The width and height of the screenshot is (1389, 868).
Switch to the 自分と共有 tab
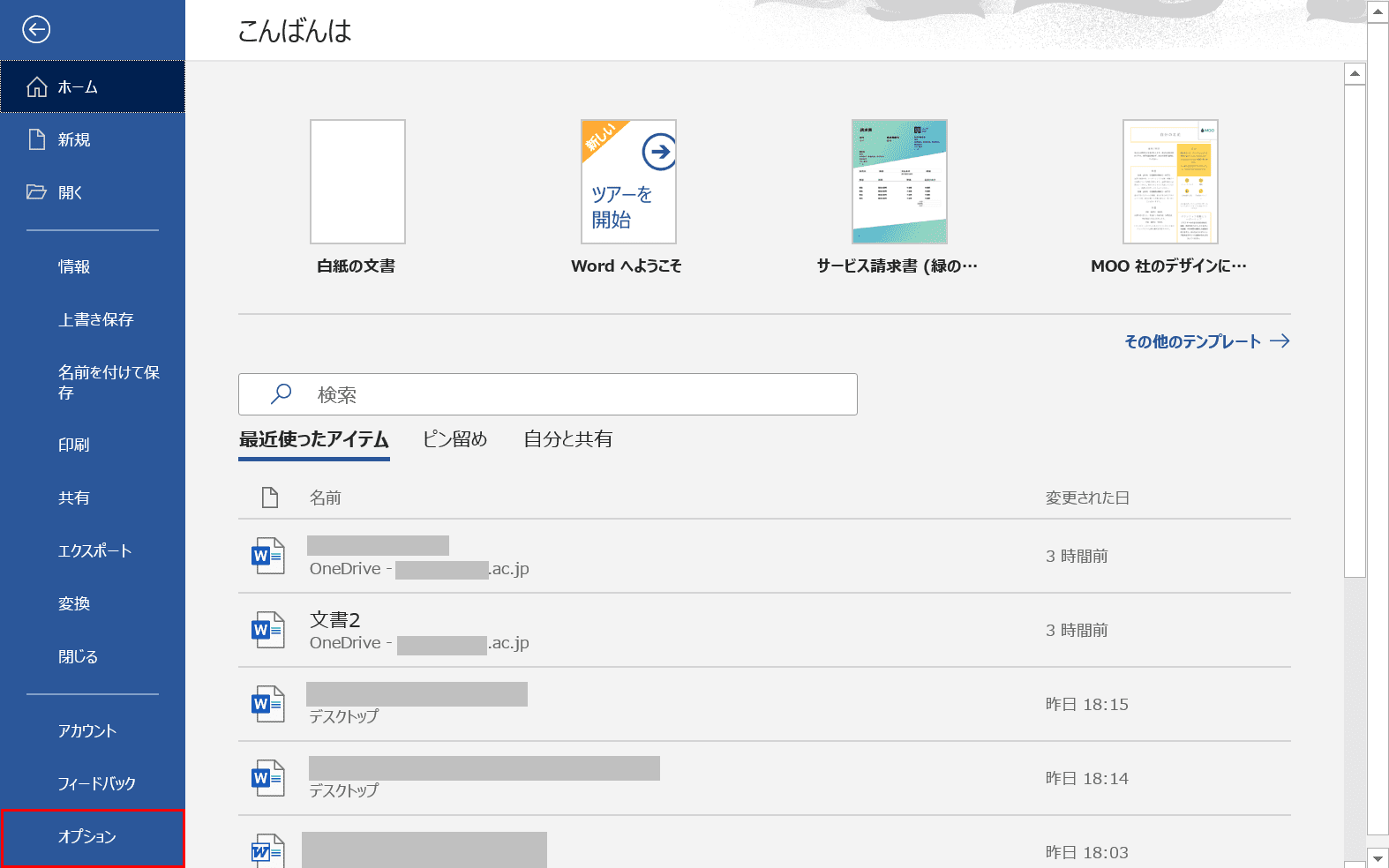(567, 439)
